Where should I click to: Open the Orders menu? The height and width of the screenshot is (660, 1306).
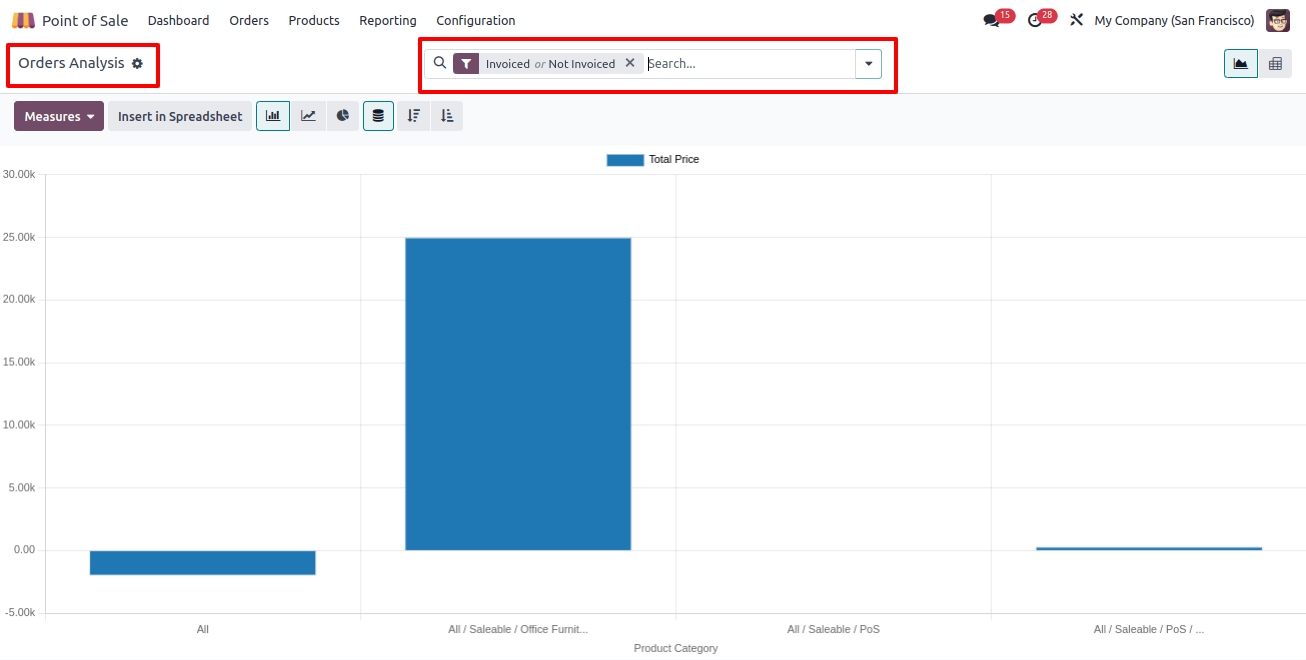point(249,20)
